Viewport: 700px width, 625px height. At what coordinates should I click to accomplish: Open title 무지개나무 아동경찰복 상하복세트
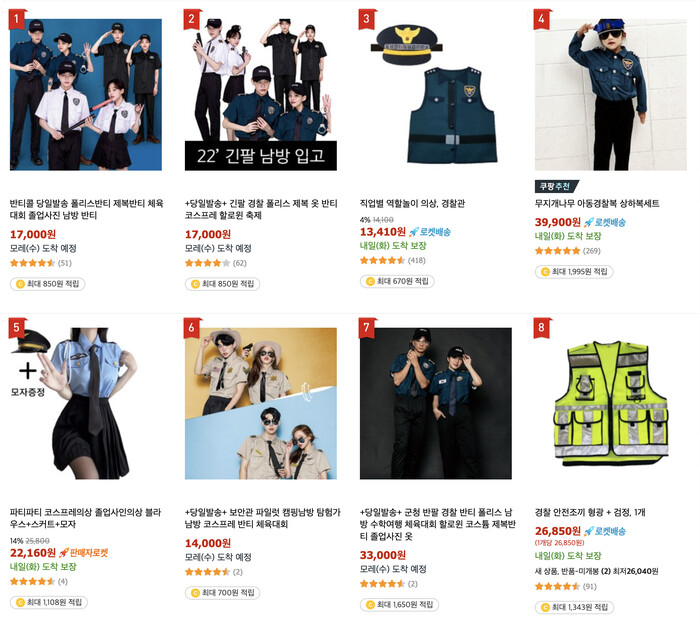click(x=597, y=204)
